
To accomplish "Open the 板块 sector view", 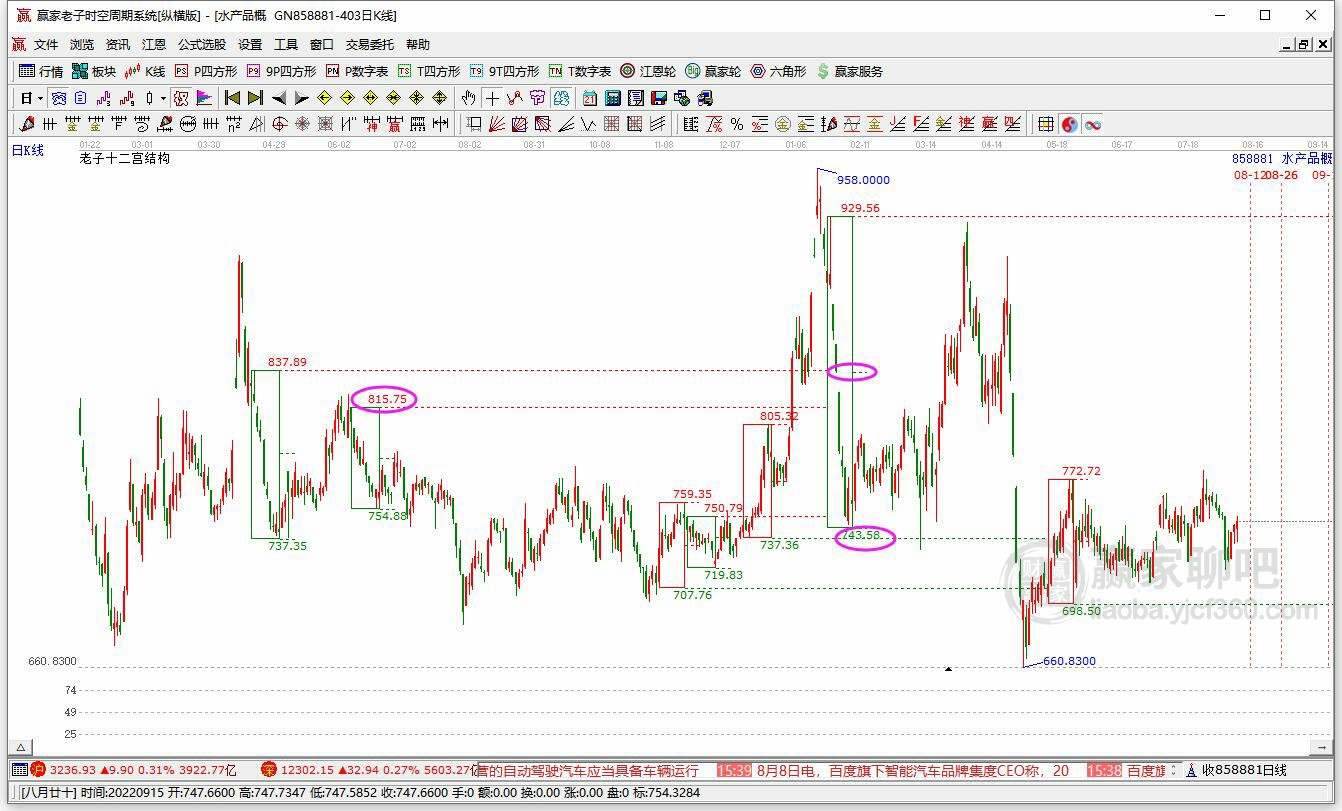I will [94, 71].
